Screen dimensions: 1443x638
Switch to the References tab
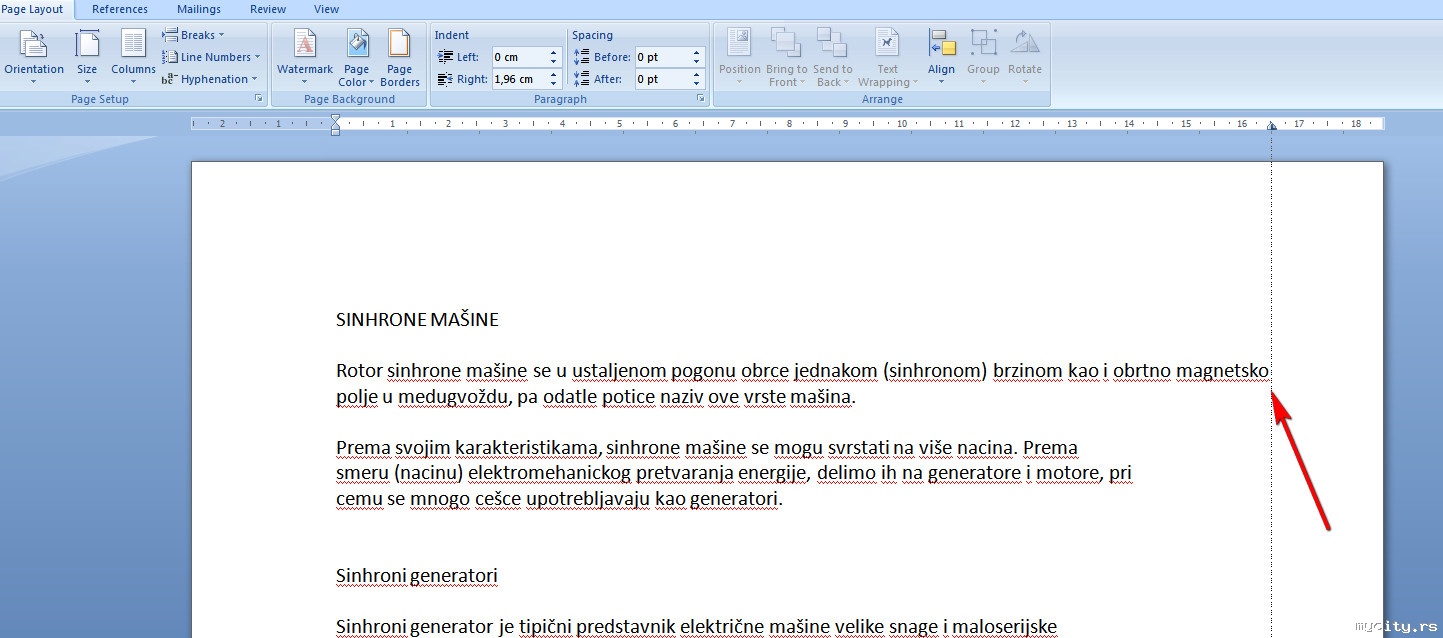(120, 9)
